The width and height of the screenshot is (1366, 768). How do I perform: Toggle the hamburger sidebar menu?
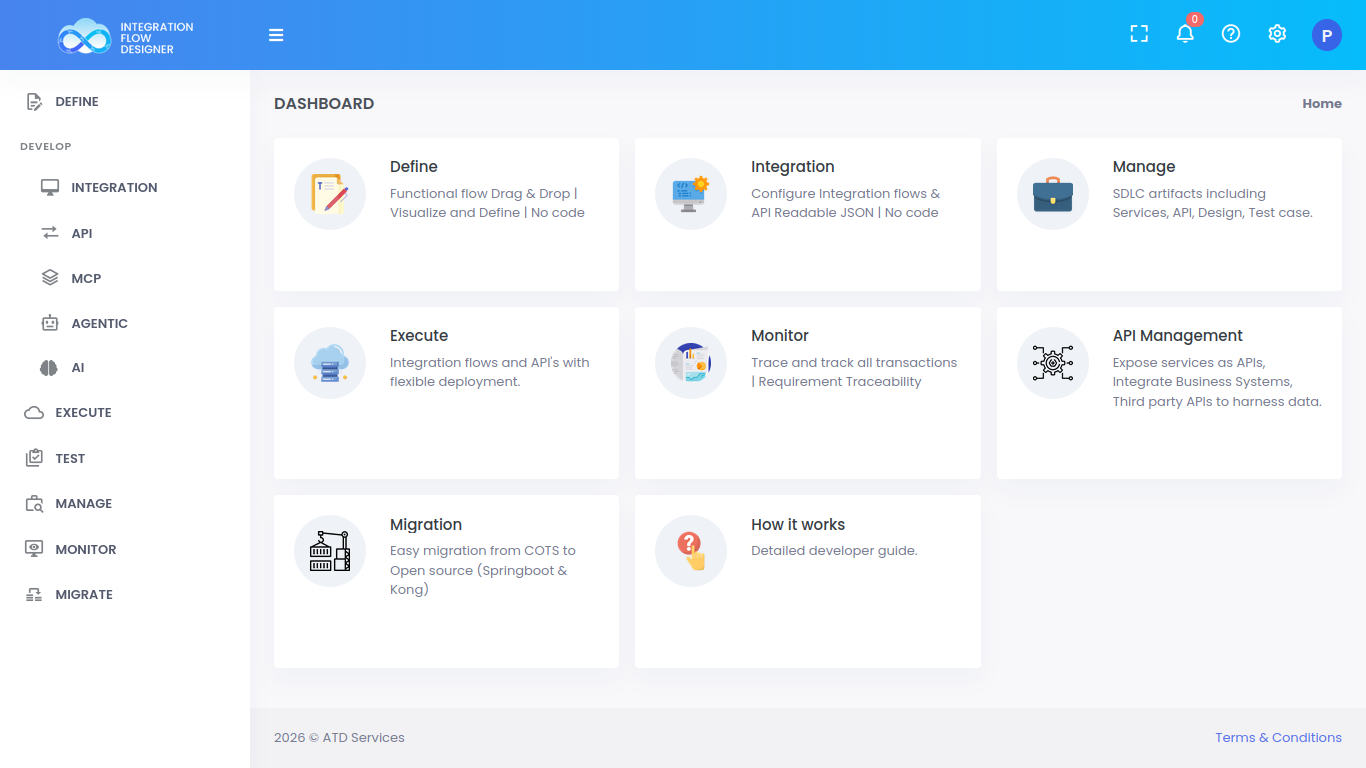click(276, 35)
